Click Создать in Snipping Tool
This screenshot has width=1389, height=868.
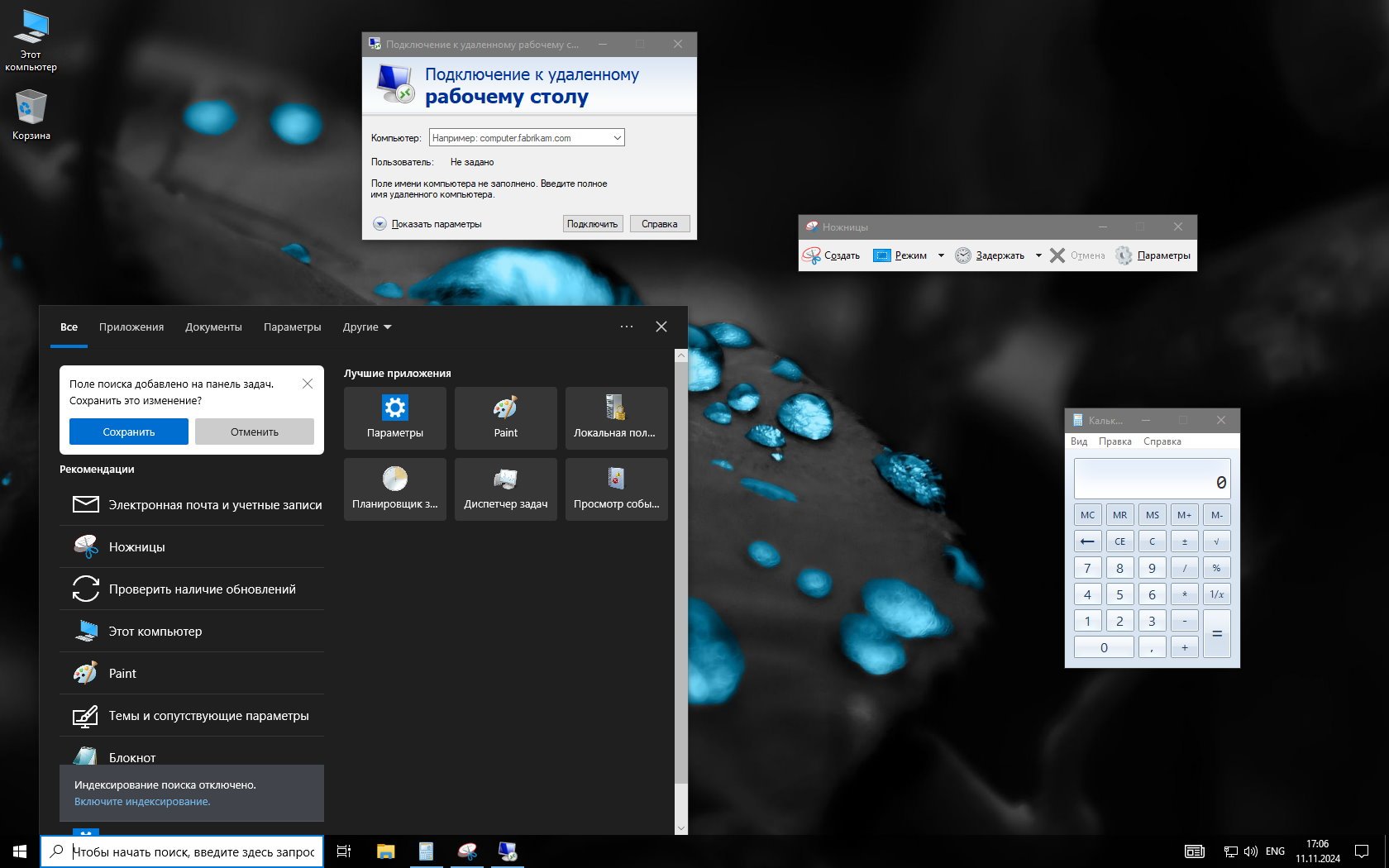click(x=832, y=255)
